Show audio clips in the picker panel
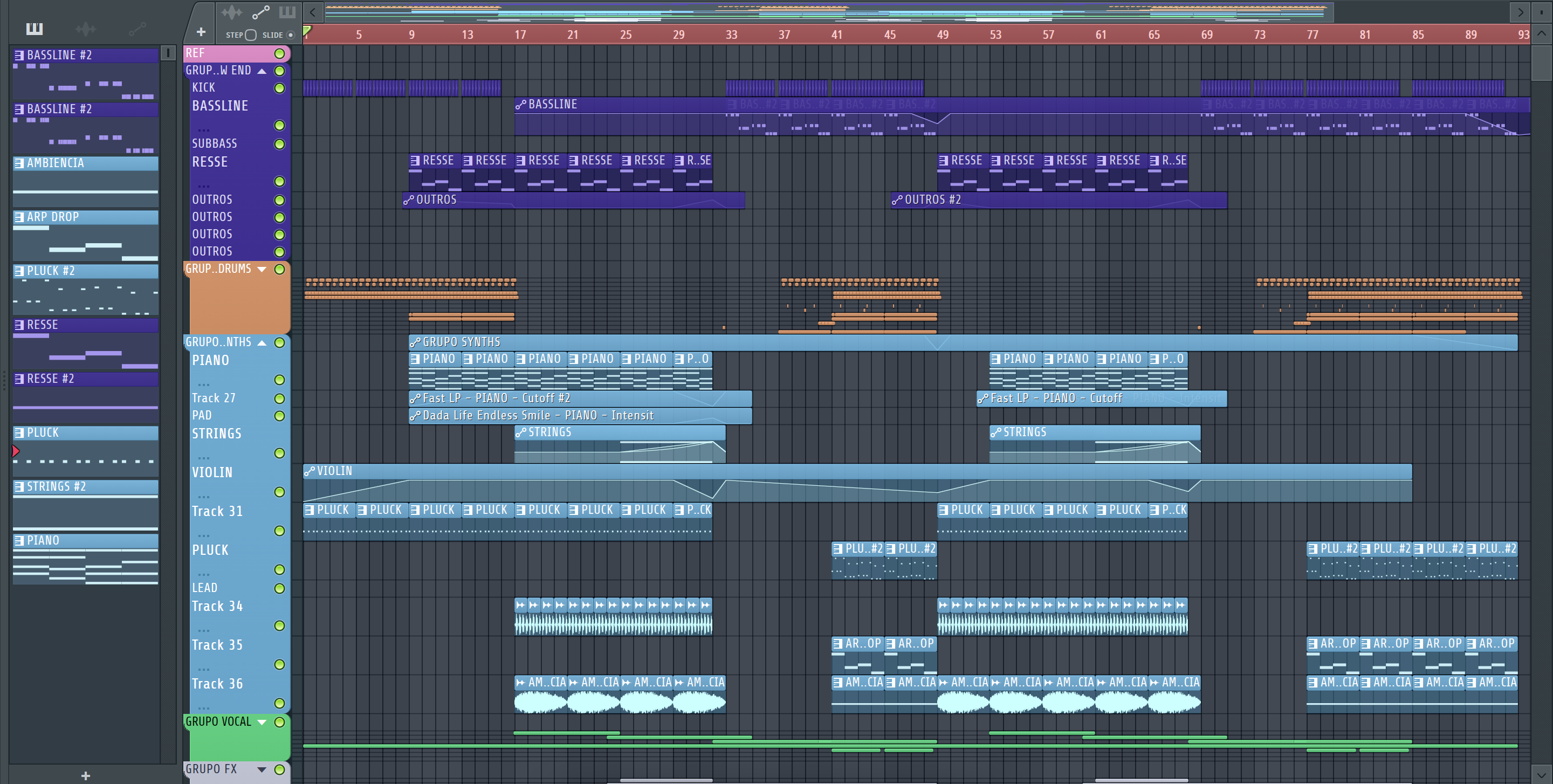 pos(86,29)
